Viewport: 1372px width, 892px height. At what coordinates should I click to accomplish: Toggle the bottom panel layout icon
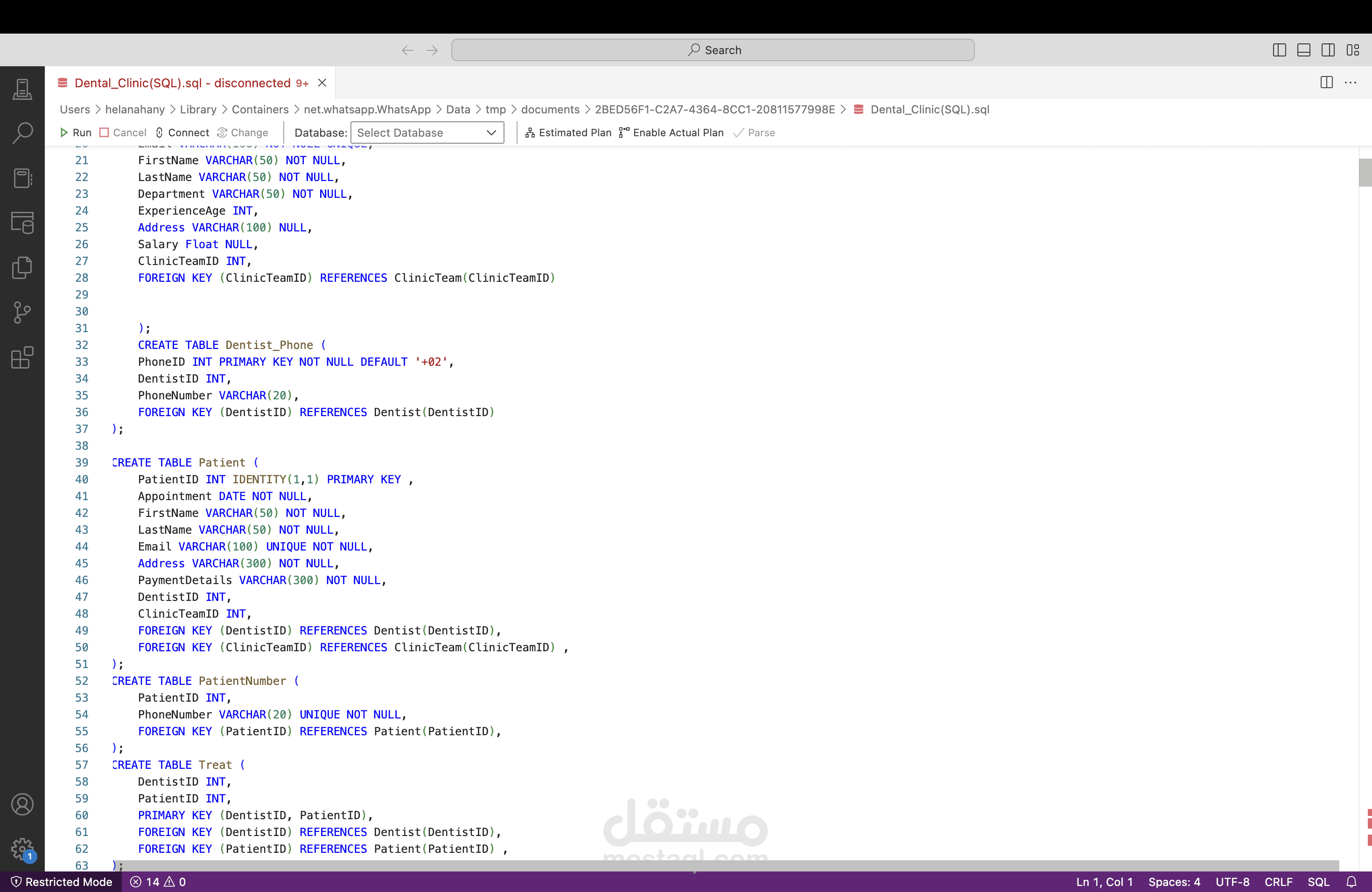click(1303, 50)
